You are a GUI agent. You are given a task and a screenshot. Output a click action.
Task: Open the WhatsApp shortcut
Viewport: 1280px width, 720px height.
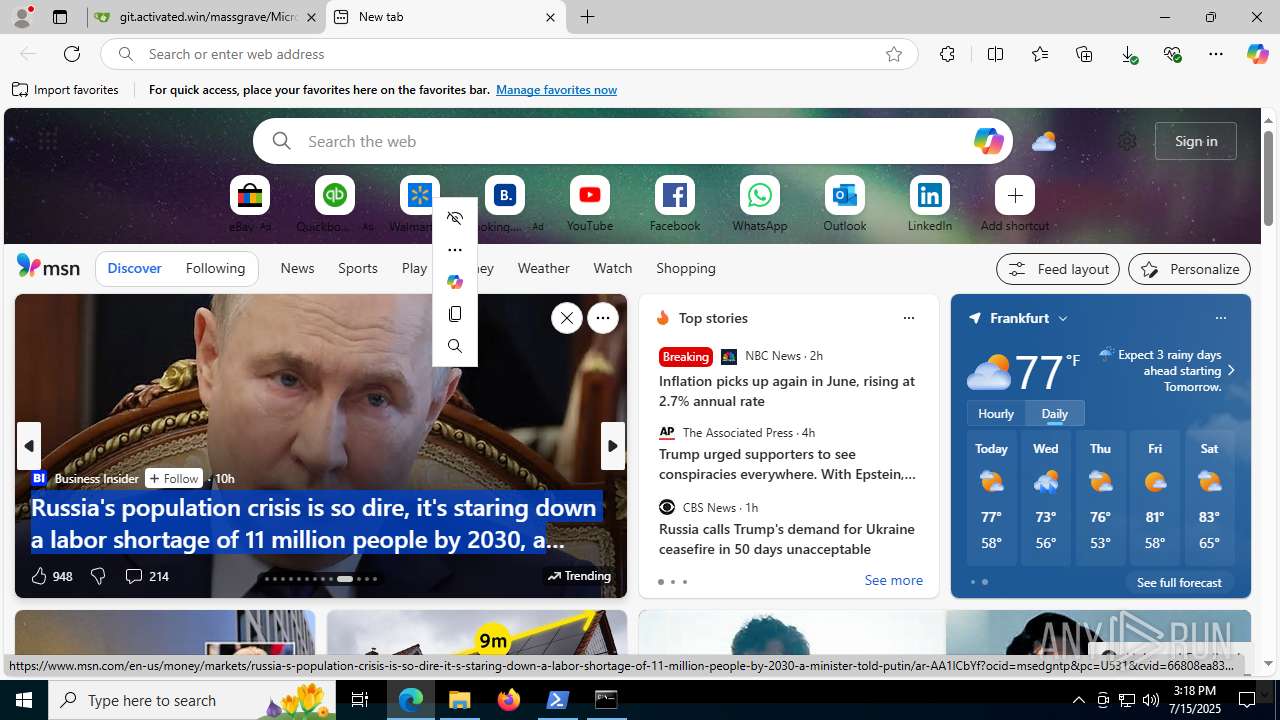point(760,195)
